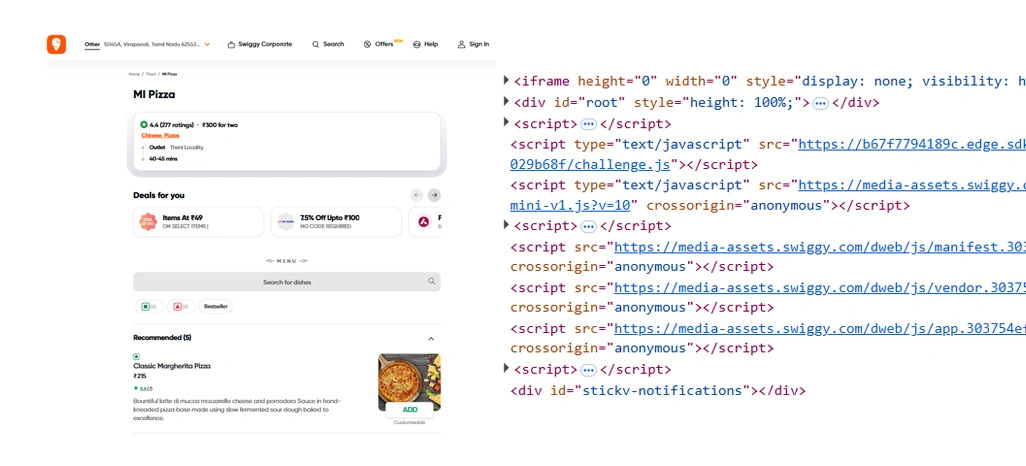Click the Help icon in the header
The height and width of the screenshot is (466, 1026).
coord(417,44)
